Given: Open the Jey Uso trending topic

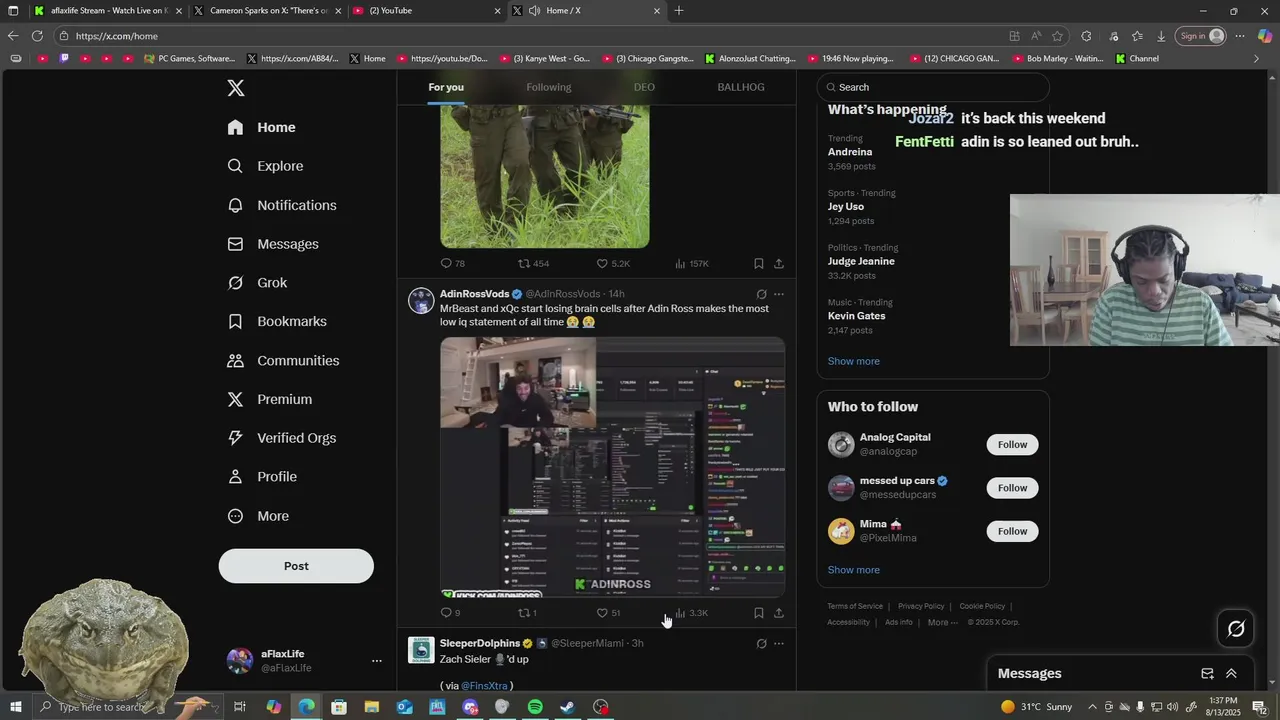Looking at the screenshot, I should 846,207.
